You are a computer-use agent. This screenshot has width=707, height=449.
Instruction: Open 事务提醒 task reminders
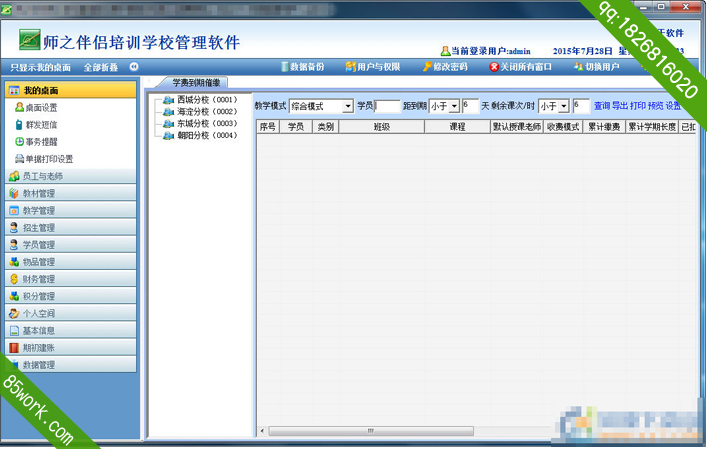tap(36, 142)
